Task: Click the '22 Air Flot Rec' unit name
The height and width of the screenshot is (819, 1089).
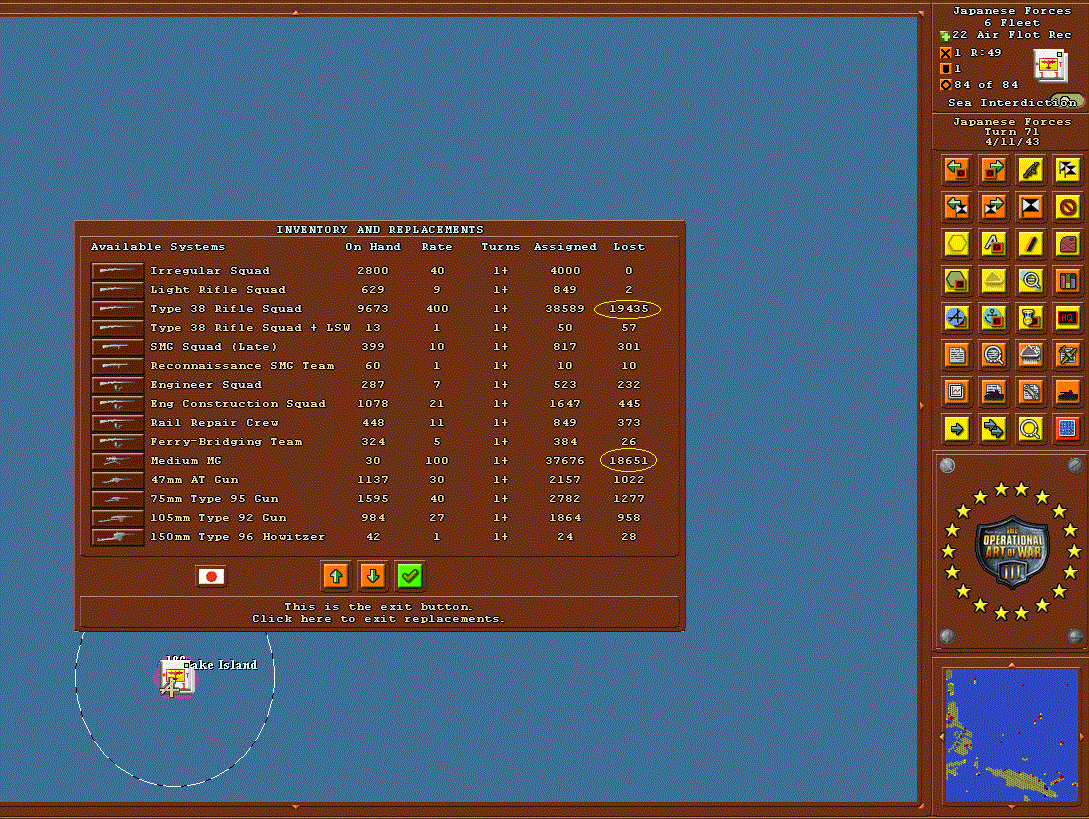Action: [x=1012, y=35]
